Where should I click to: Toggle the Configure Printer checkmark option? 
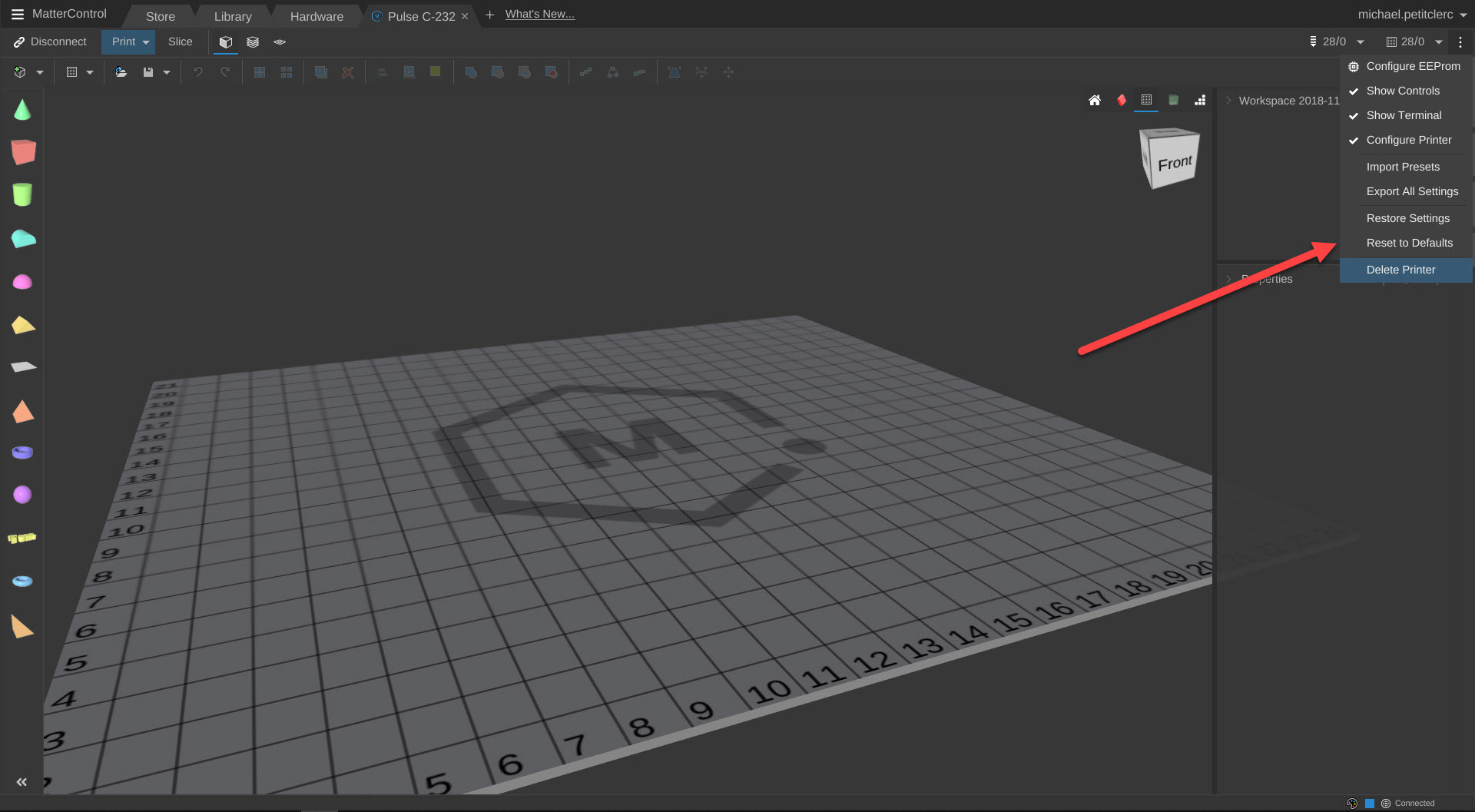[x=1408, y=140]
